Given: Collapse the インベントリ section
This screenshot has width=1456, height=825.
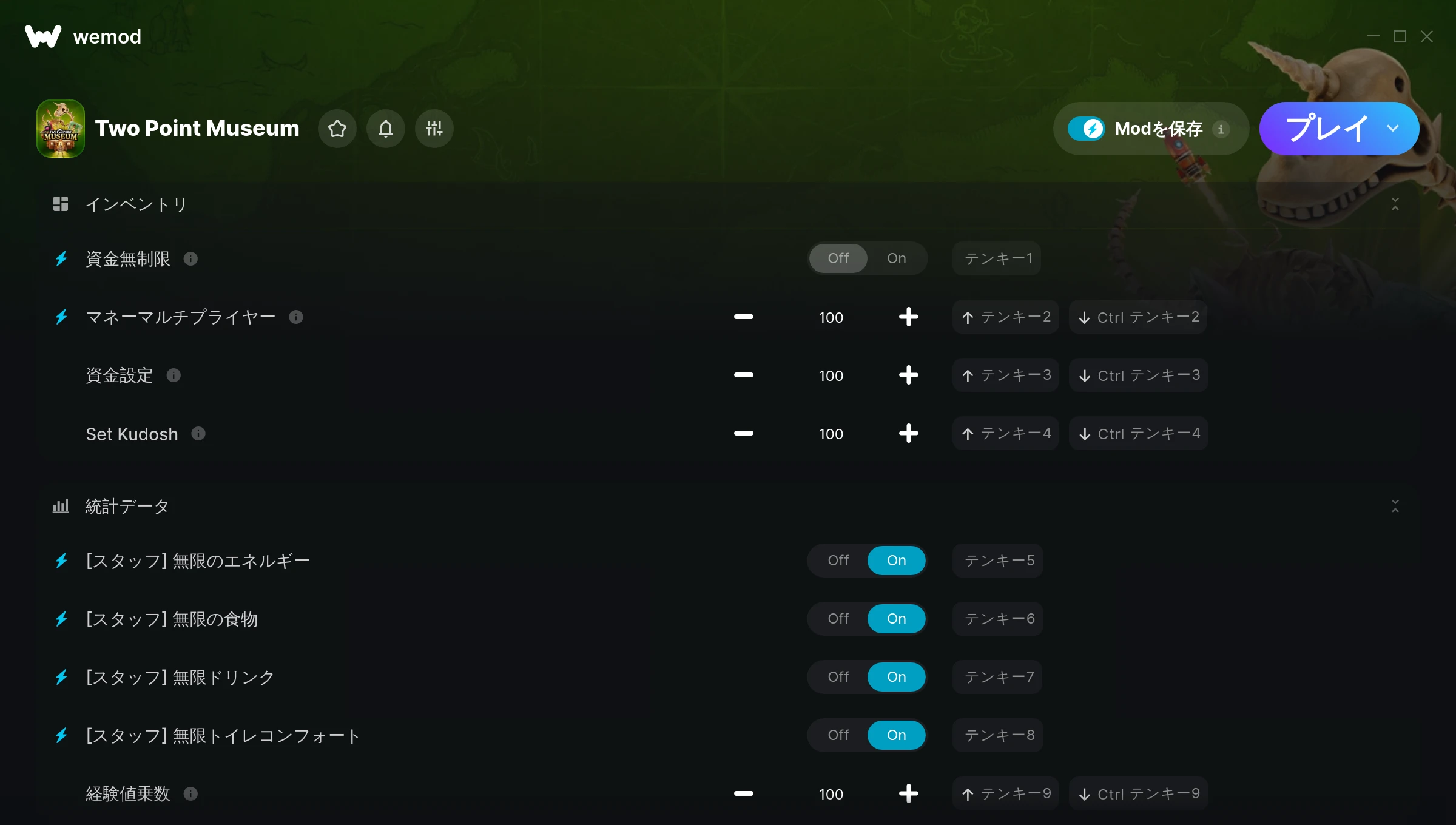Looking at the screenshot, I should [1395, 204].
